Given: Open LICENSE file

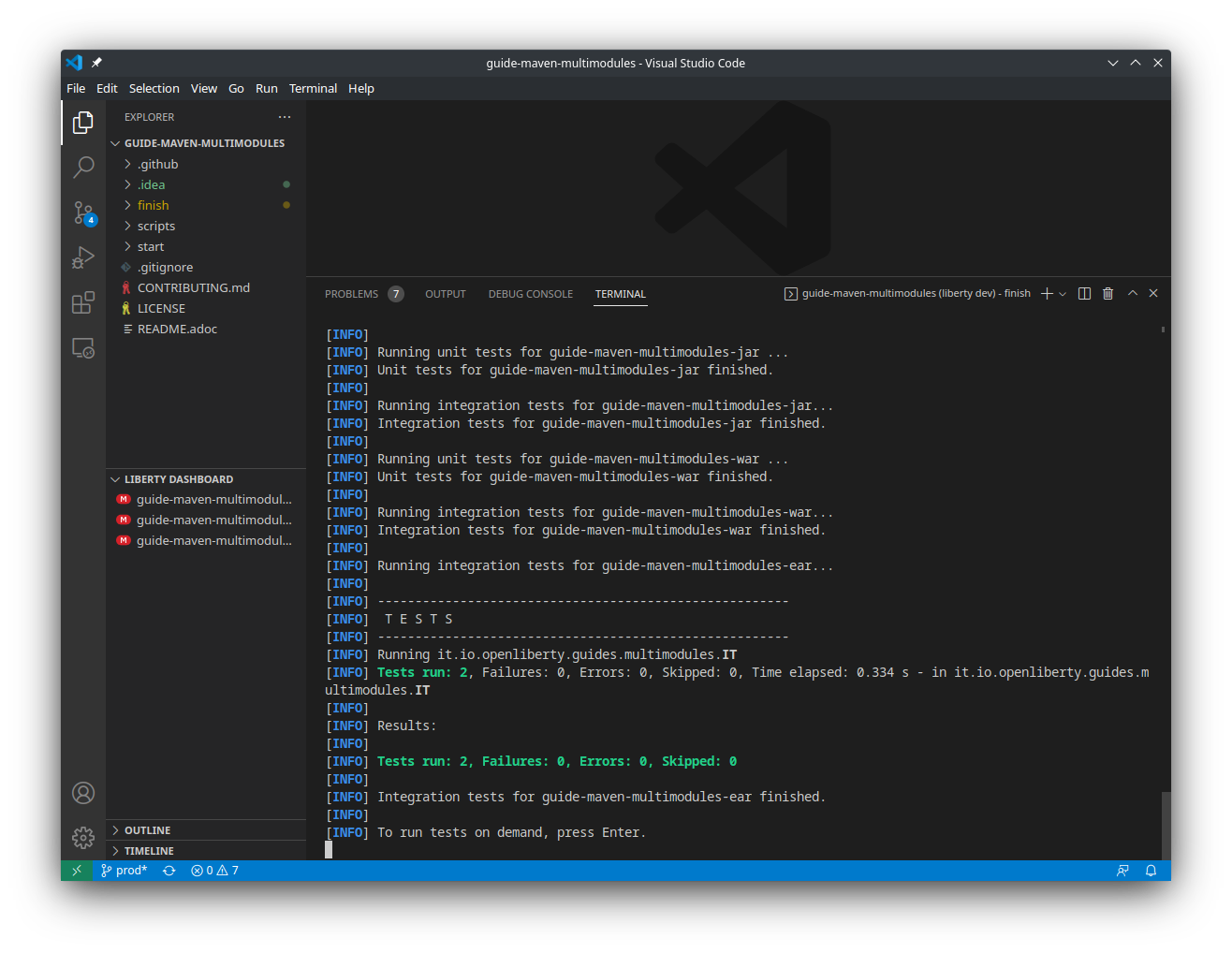Looking at the screenshot, I should 206,308.
